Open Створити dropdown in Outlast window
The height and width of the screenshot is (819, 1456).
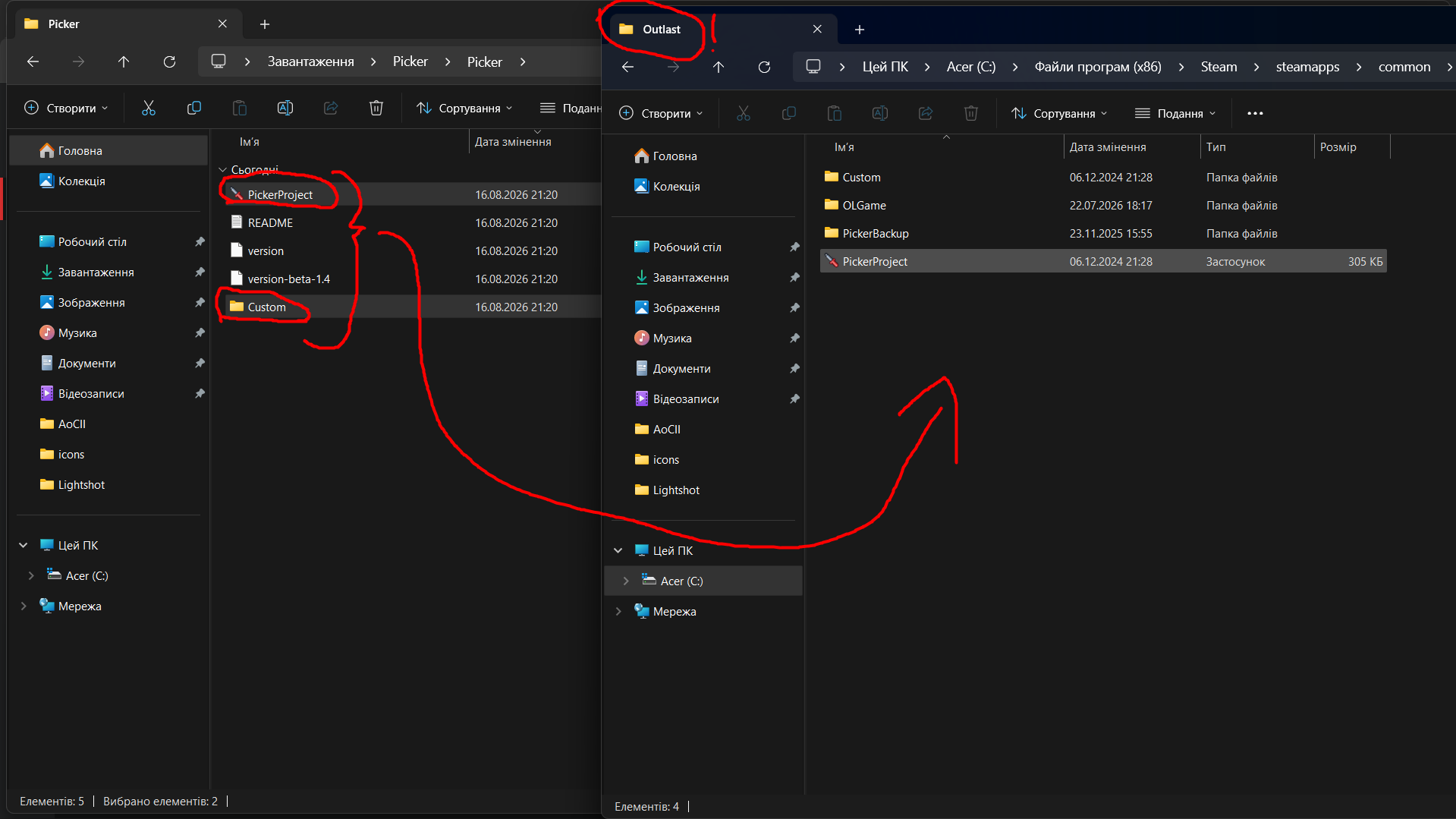(661, 113)
